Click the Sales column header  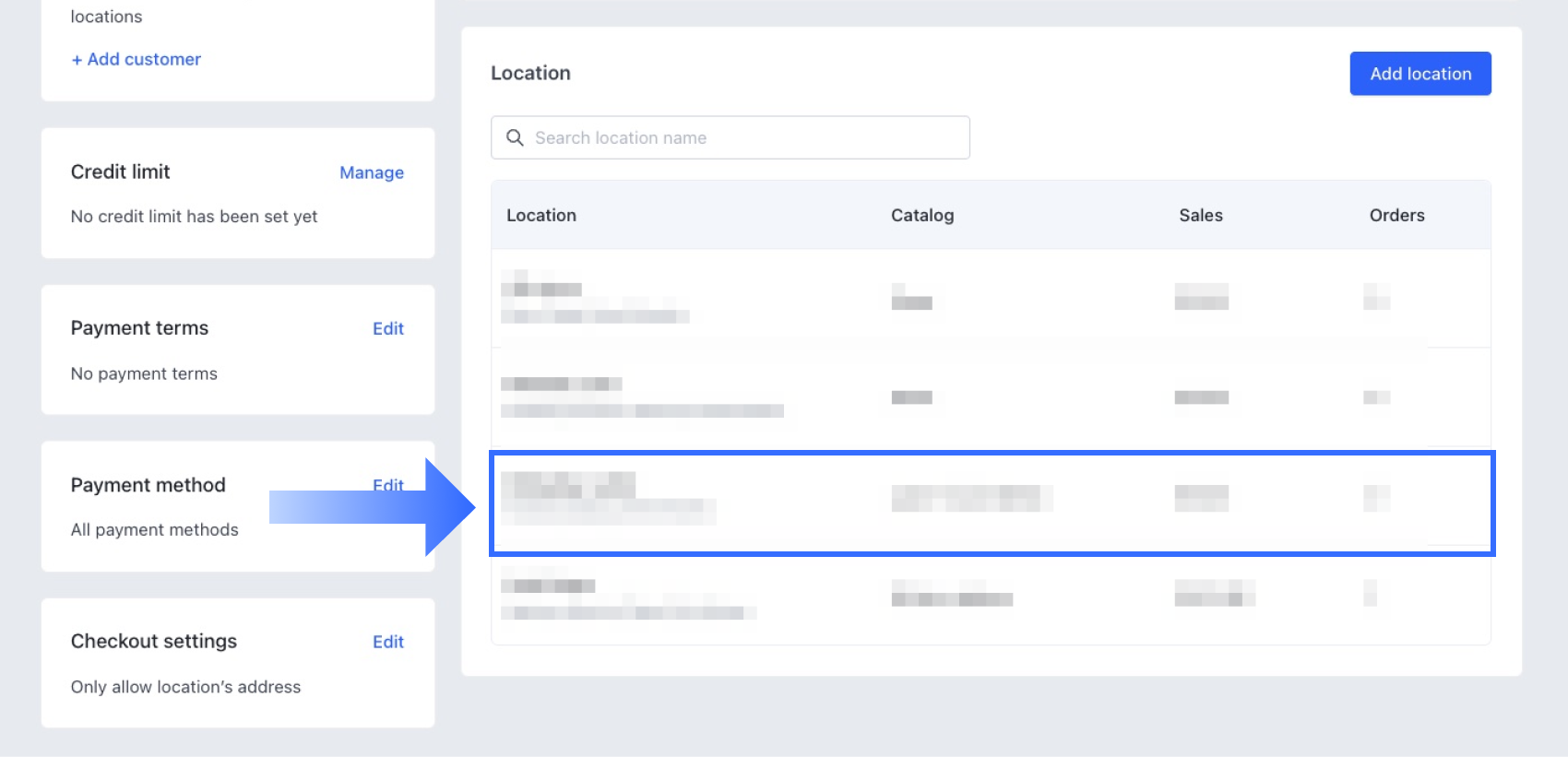1200,215
